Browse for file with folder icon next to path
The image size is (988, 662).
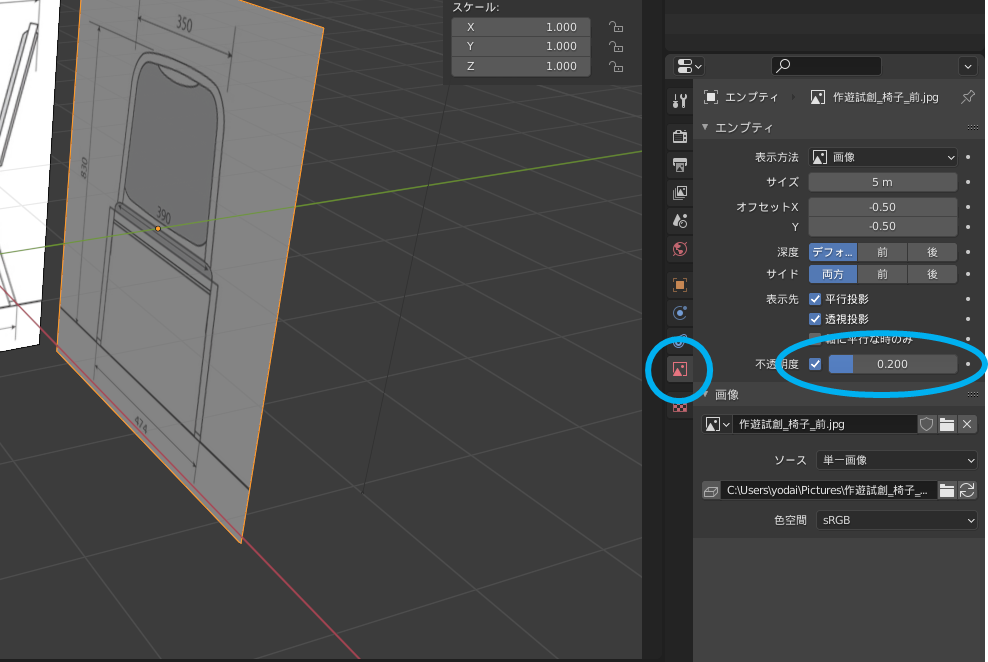point(946,491)
